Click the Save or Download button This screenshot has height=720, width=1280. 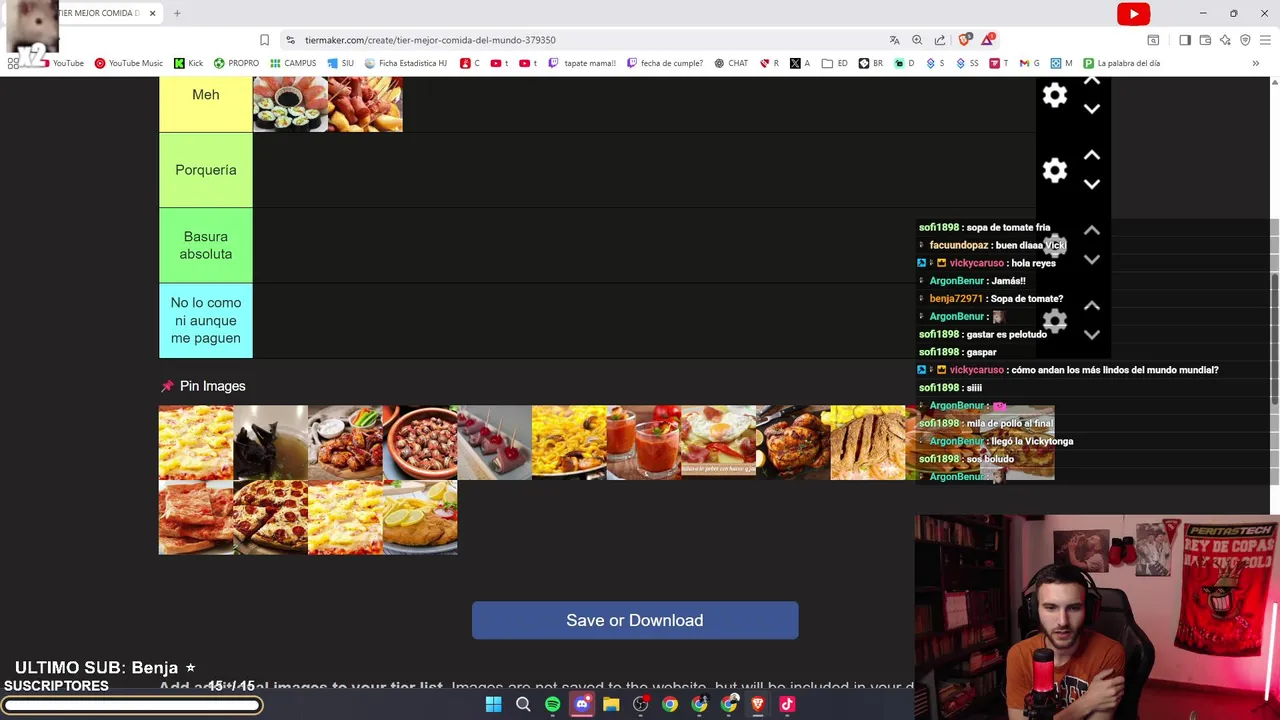(635, 620)
